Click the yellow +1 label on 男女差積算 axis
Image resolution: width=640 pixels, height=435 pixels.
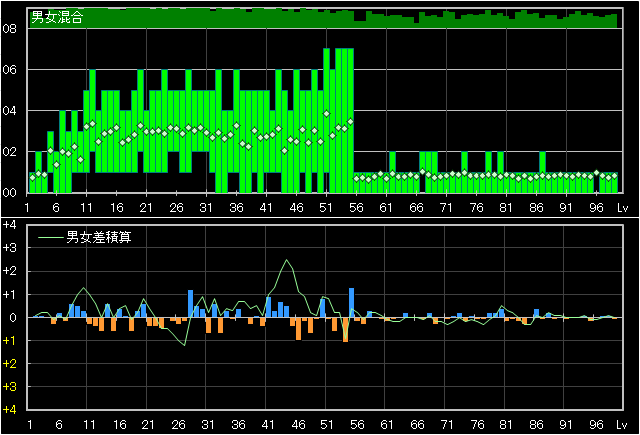pyautogui.click(x=10, y=340)
